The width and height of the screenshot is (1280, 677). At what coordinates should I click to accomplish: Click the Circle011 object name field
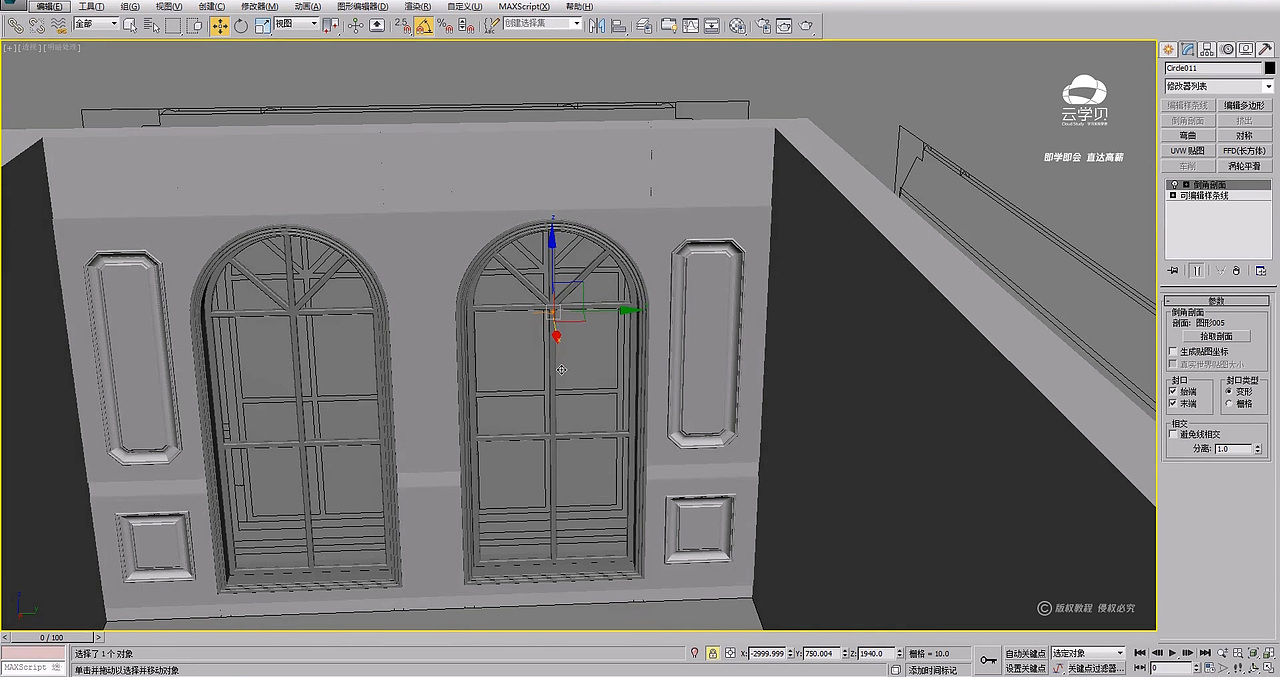[1214, 68]
